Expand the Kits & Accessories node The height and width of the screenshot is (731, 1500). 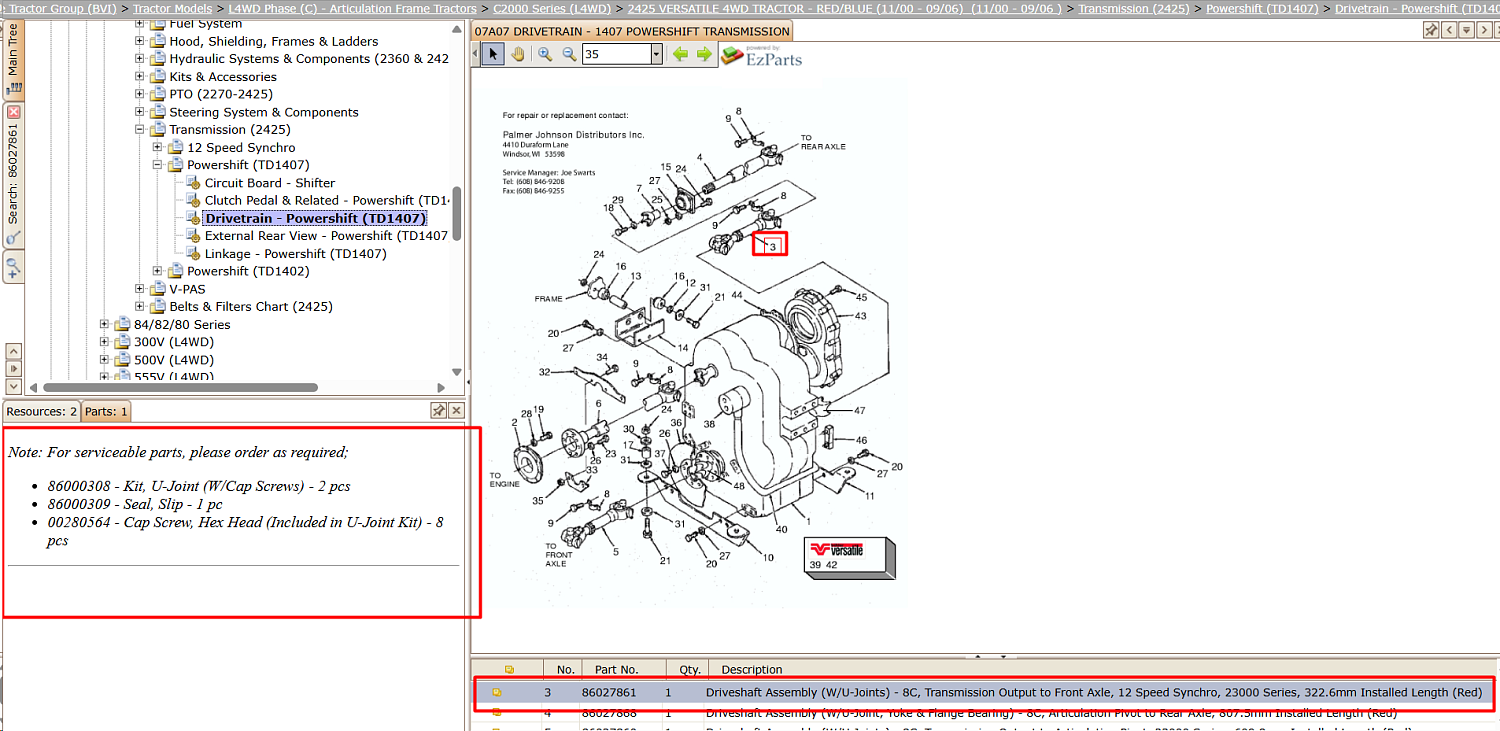point(140,77)
